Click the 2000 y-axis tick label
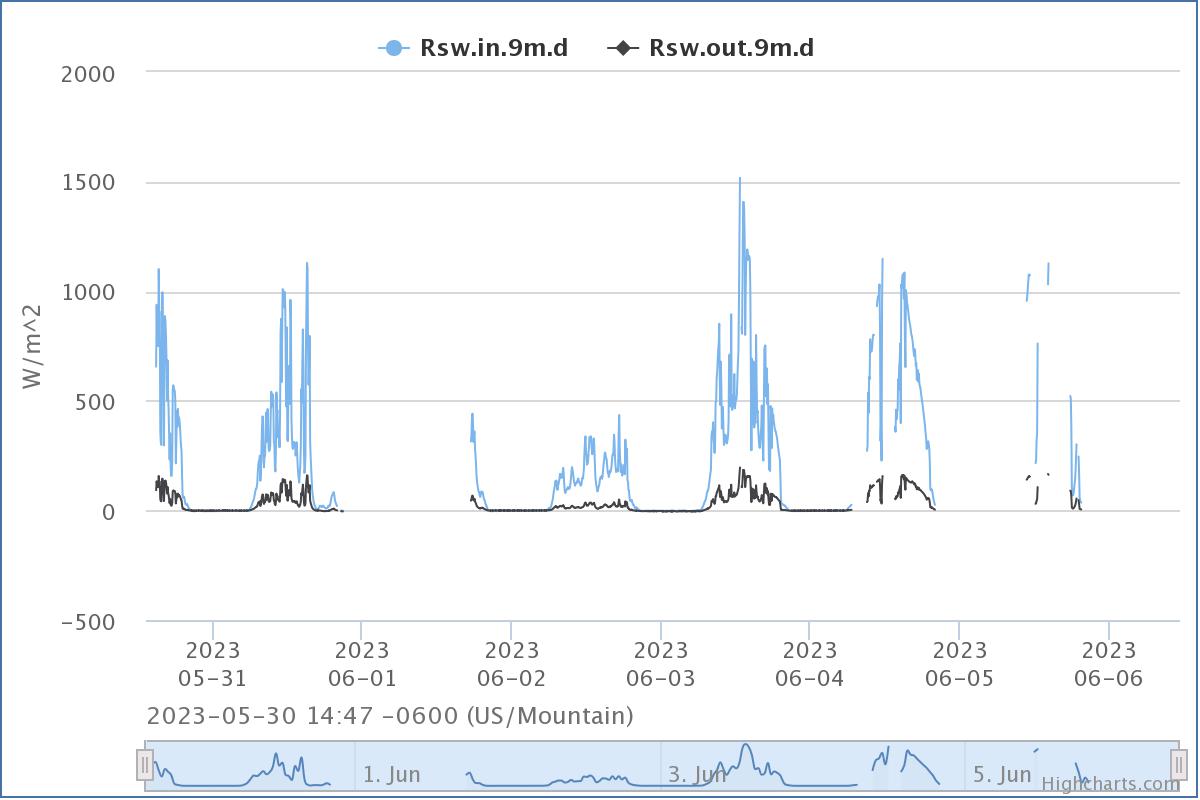The width and height of the screenshot is (1200, 800). tap(88, 73)
